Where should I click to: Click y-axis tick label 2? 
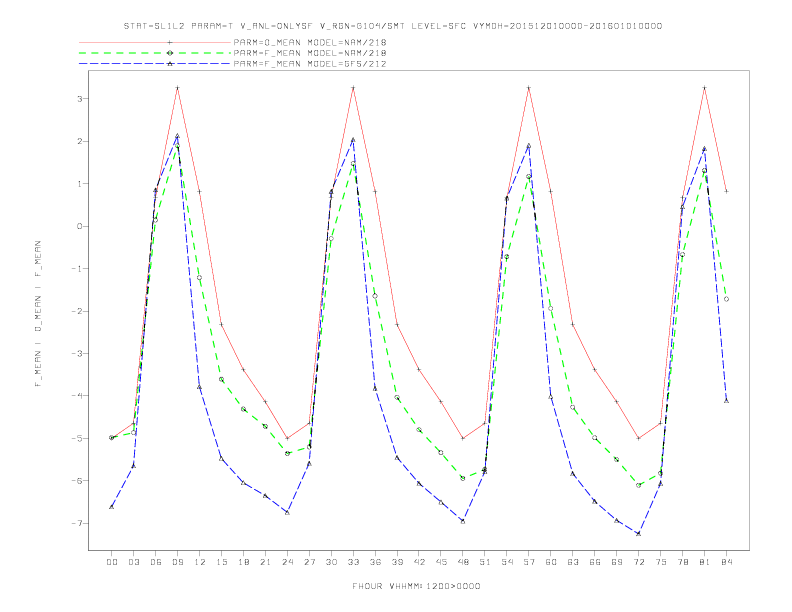point(80,141)
